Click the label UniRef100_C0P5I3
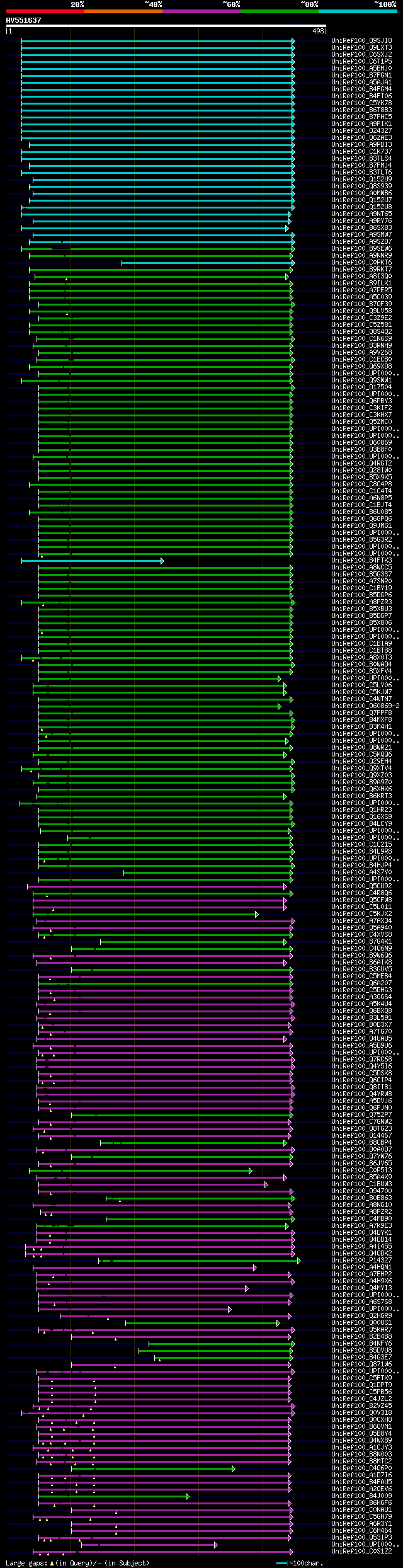 point(361,1170)
